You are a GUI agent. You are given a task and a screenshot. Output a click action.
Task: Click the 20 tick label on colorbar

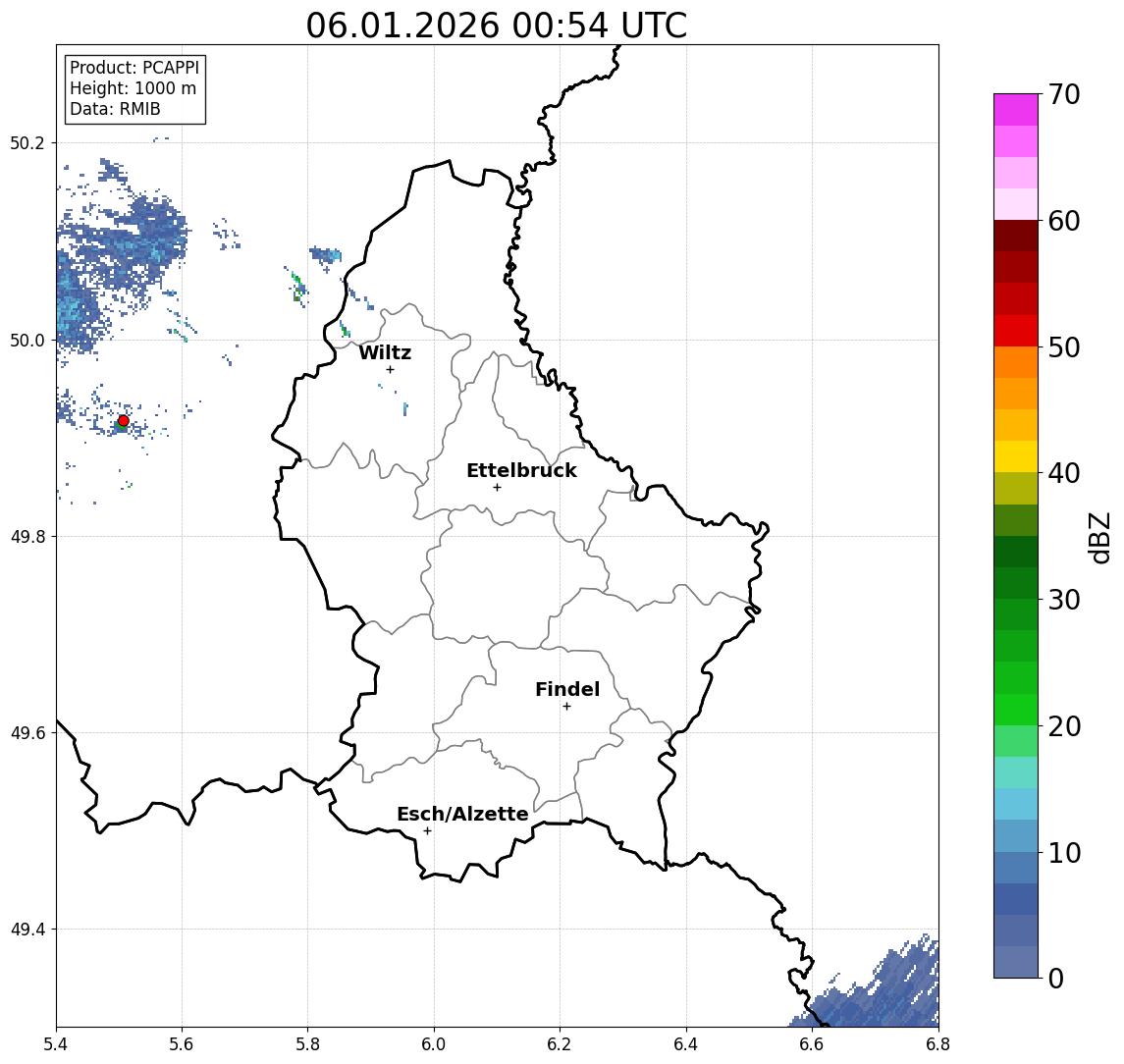click(1064, 726)
